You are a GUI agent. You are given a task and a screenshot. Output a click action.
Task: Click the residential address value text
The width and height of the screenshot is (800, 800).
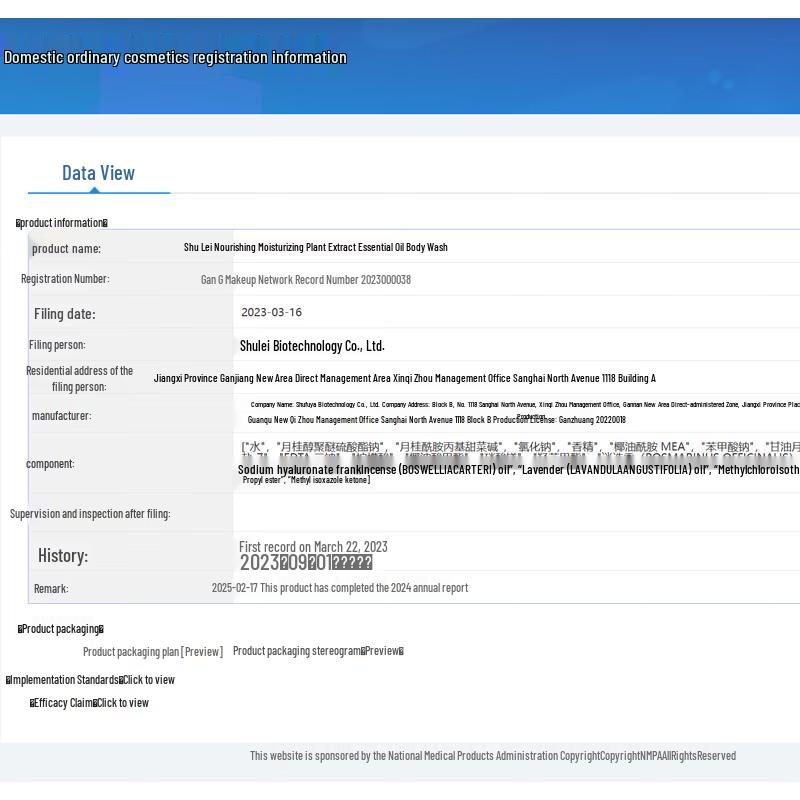404,379
